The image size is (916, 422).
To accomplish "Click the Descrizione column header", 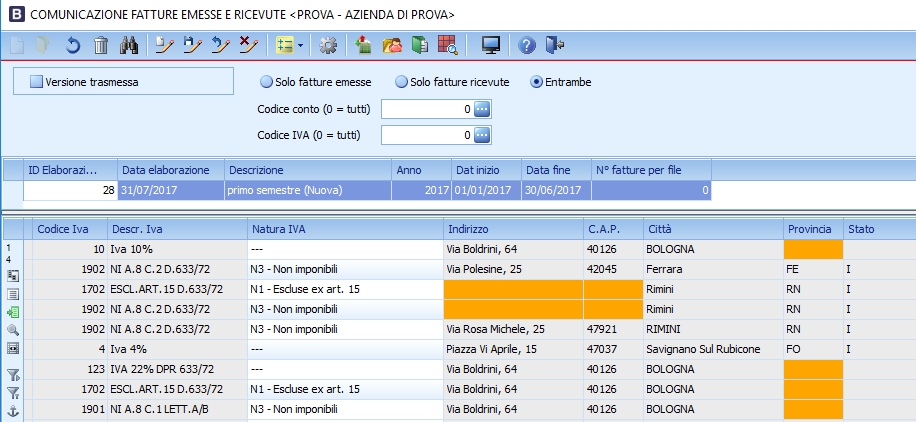I will point(308,170).
